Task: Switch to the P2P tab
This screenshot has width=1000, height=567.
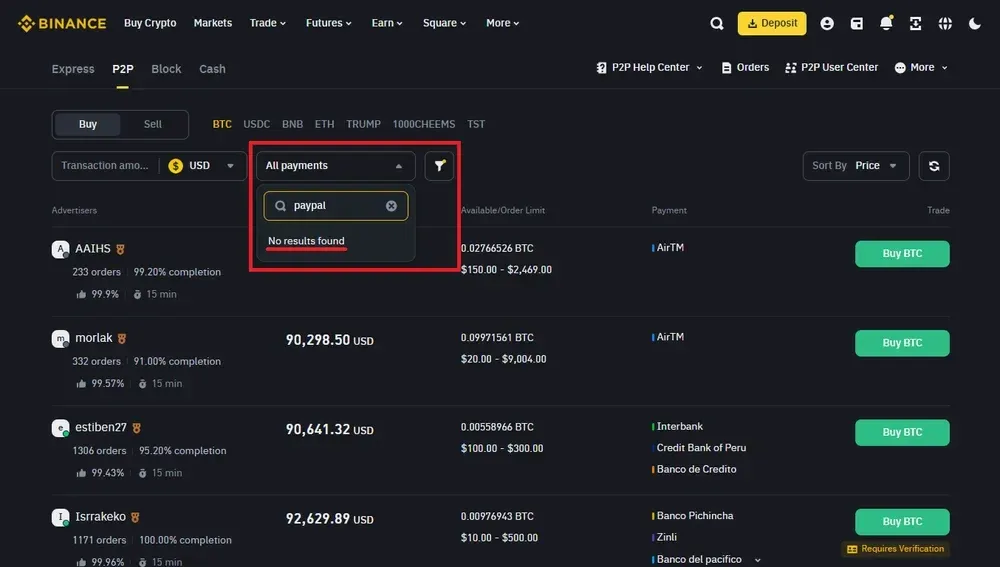Action: (x=122, y=69)
